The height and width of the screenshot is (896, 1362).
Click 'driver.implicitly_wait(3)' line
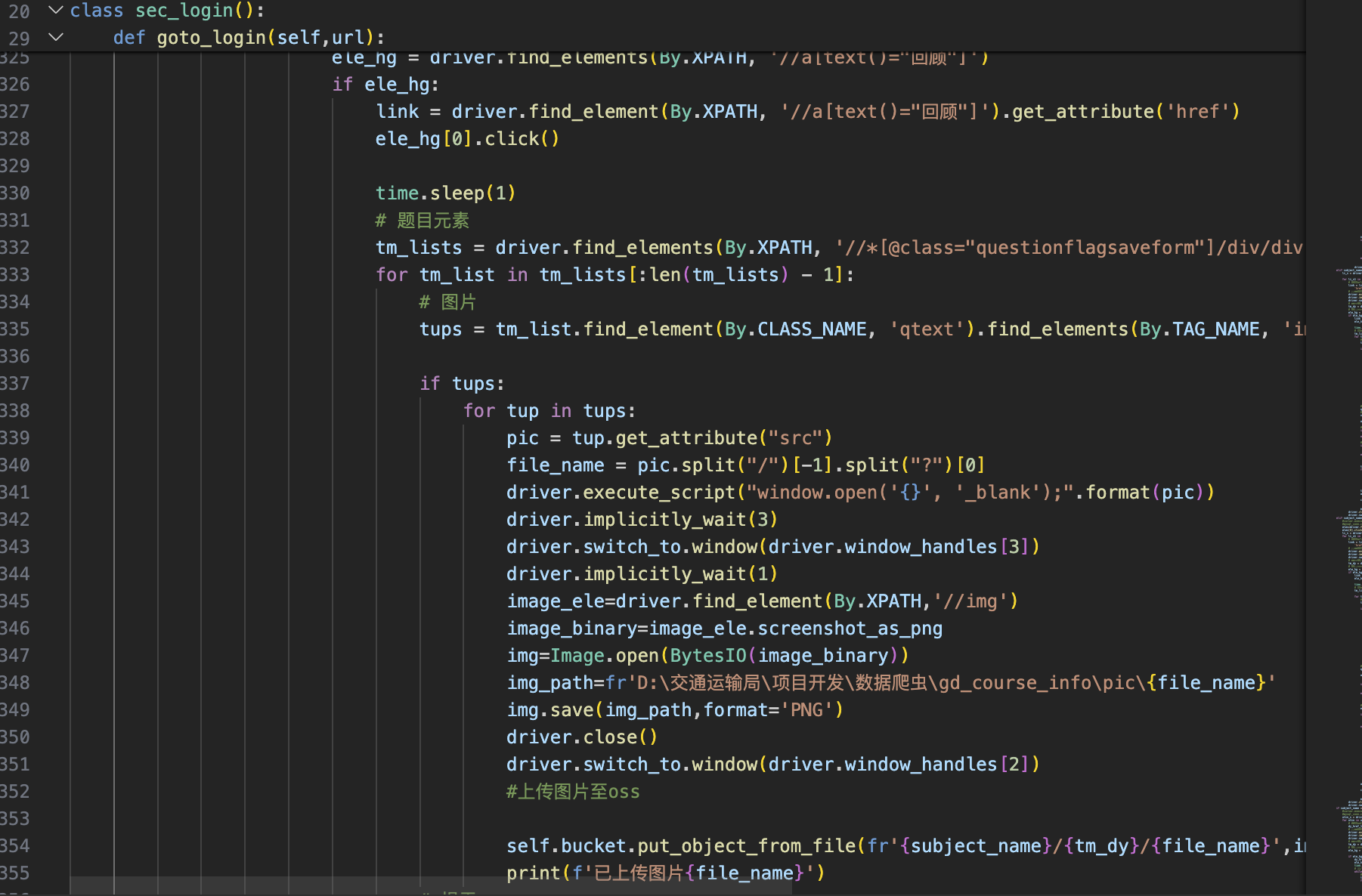click(642, 520)
